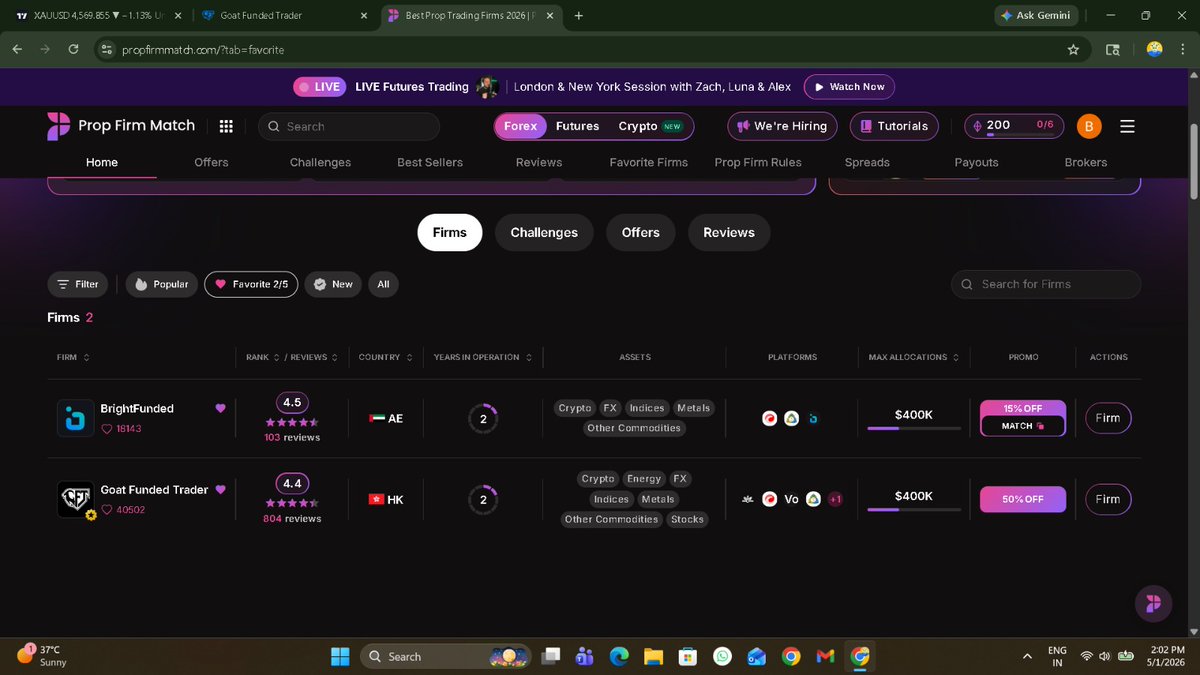This screenshot has height=675, width=1200.
Task: Click BrightFunded $400K allocation bar
Action: coord(914,428)
